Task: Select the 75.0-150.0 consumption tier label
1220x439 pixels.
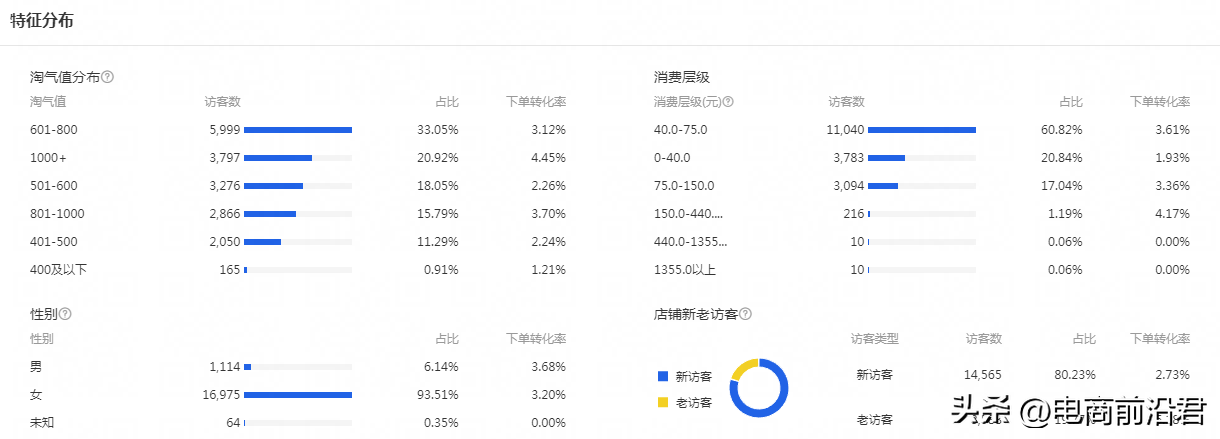Action: (684, 186)
